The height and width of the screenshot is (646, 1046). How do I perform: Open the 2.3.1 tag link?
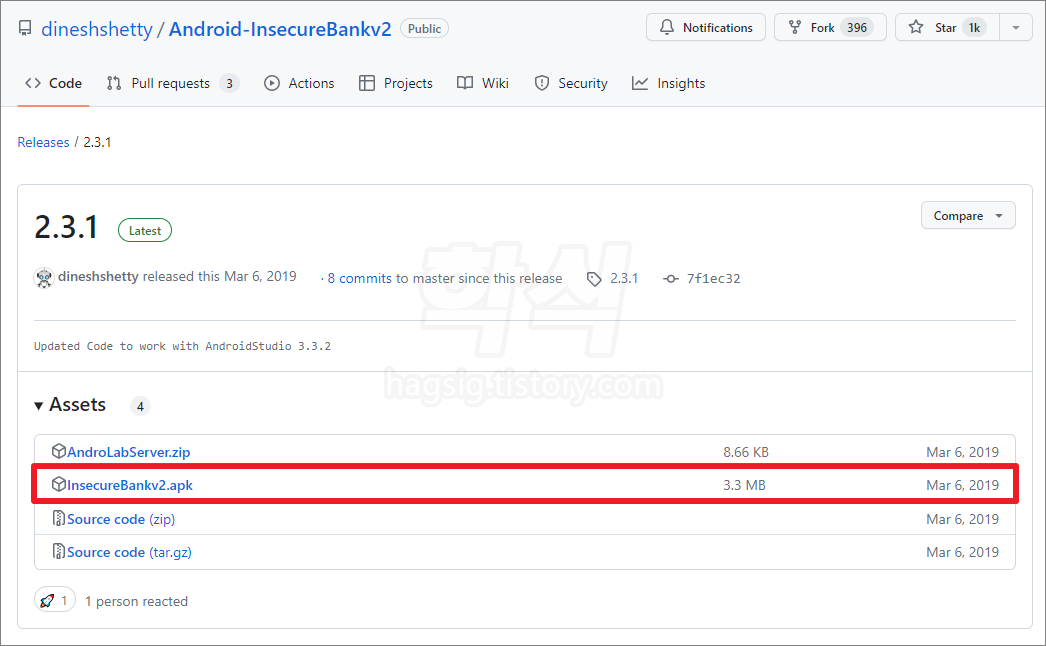pyautogui.click(x=624, y=278)
